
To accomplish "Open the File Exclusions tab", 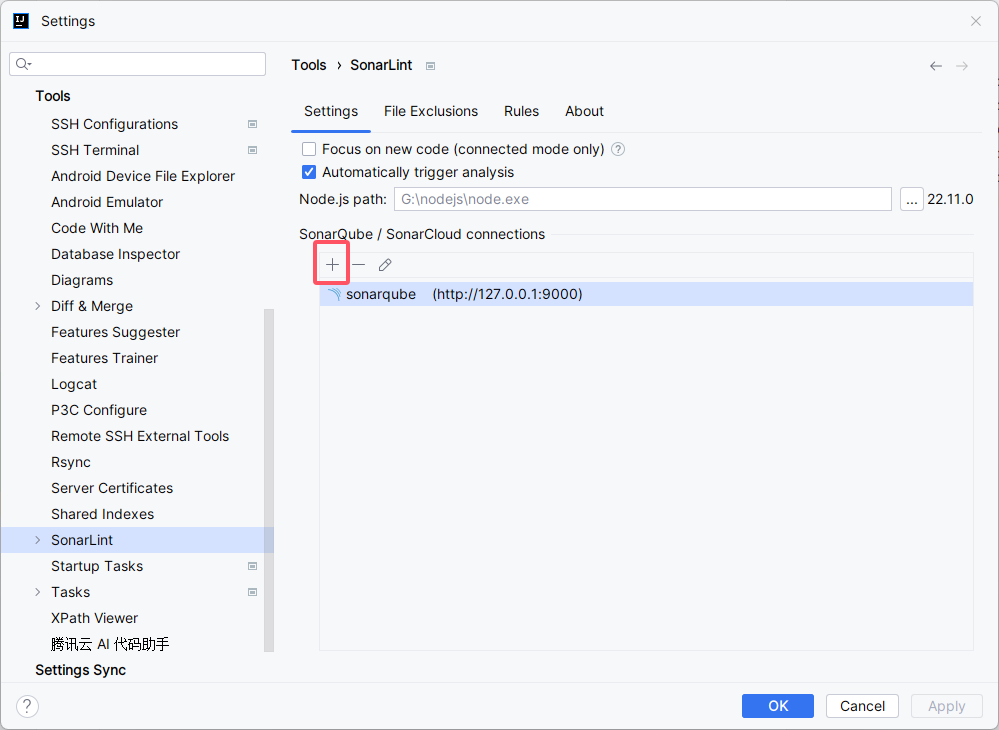I will pyautogui.click(x=431, y=111).
